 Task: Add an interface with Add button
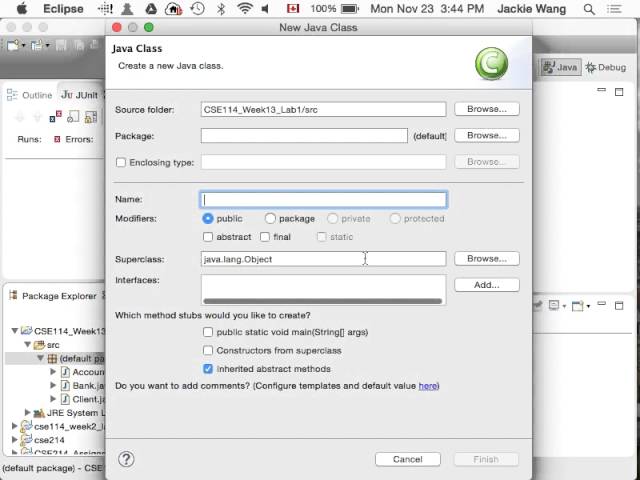(x=487, y=285)
